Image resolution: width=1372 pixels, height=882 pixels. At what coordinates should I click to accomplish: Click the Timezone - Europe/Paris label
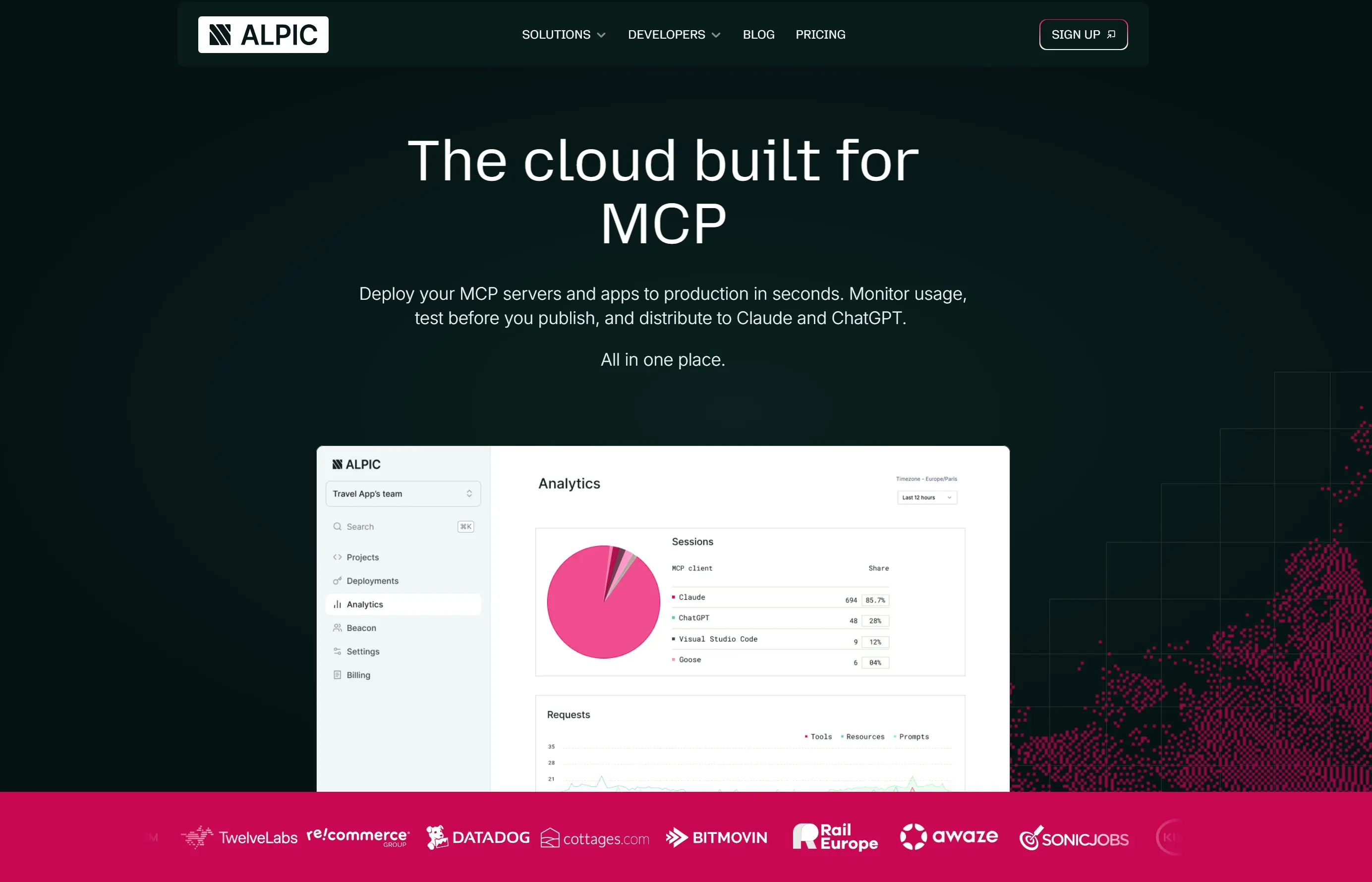[x=926, y=479]
